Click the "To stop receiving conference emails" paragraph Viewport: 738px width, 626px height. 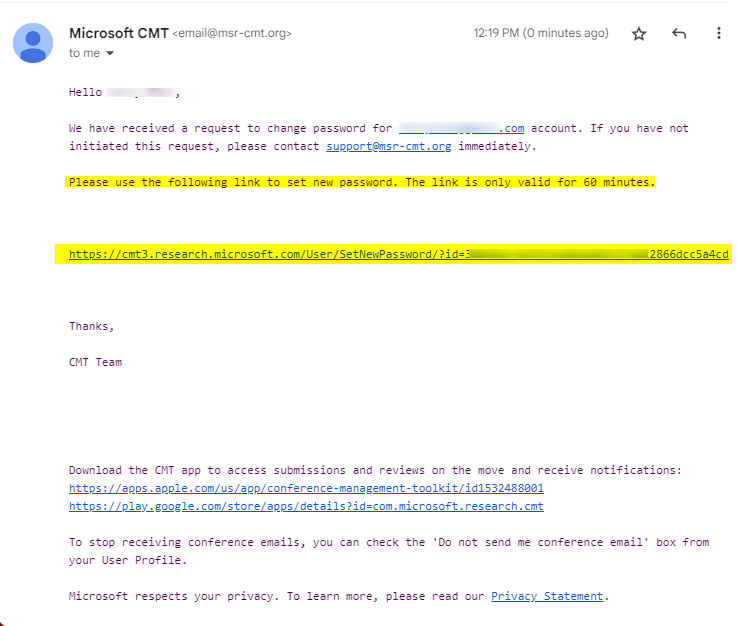pos(388,542)
